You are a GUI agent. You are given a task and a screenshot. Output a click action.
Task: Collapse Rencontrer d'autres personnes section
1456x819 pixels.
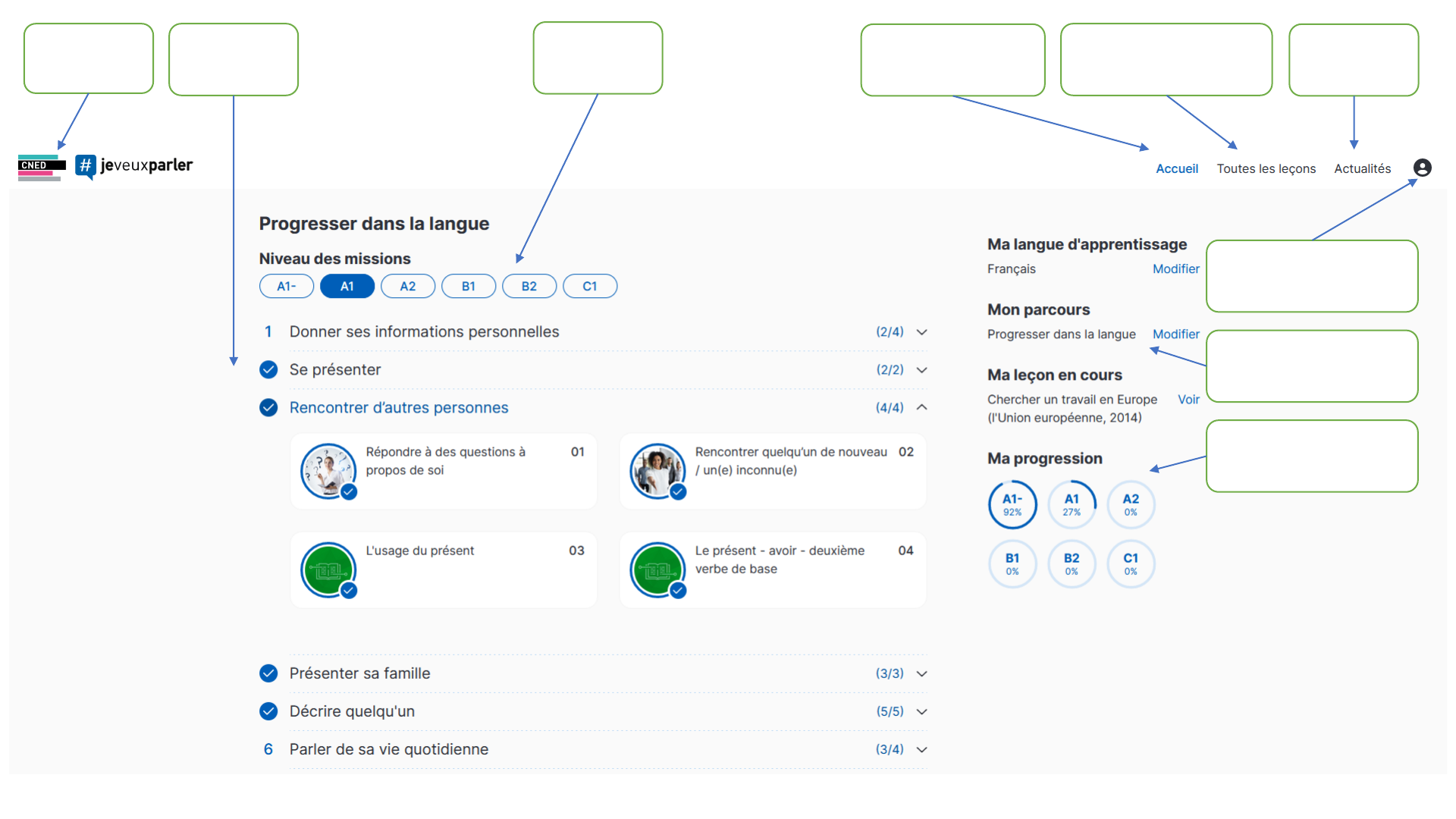(x=921, y=407)
